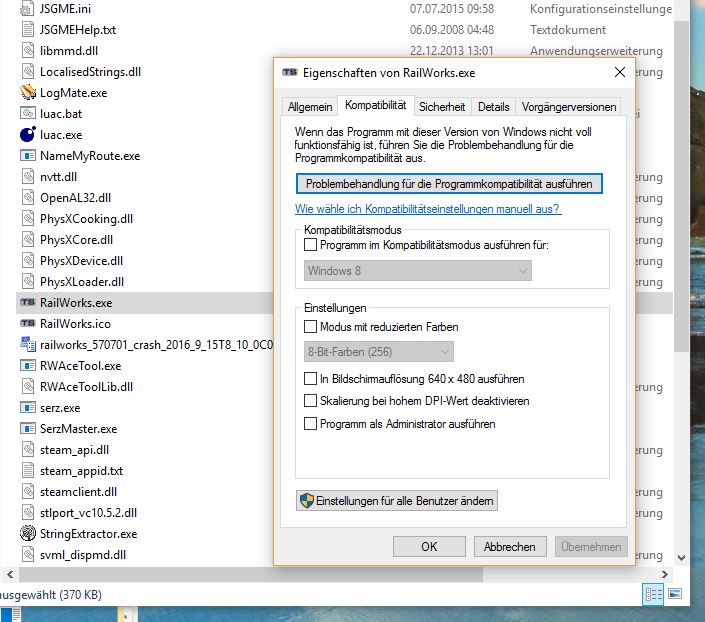Click the RWAceTool.exe icon

[27, 365]
